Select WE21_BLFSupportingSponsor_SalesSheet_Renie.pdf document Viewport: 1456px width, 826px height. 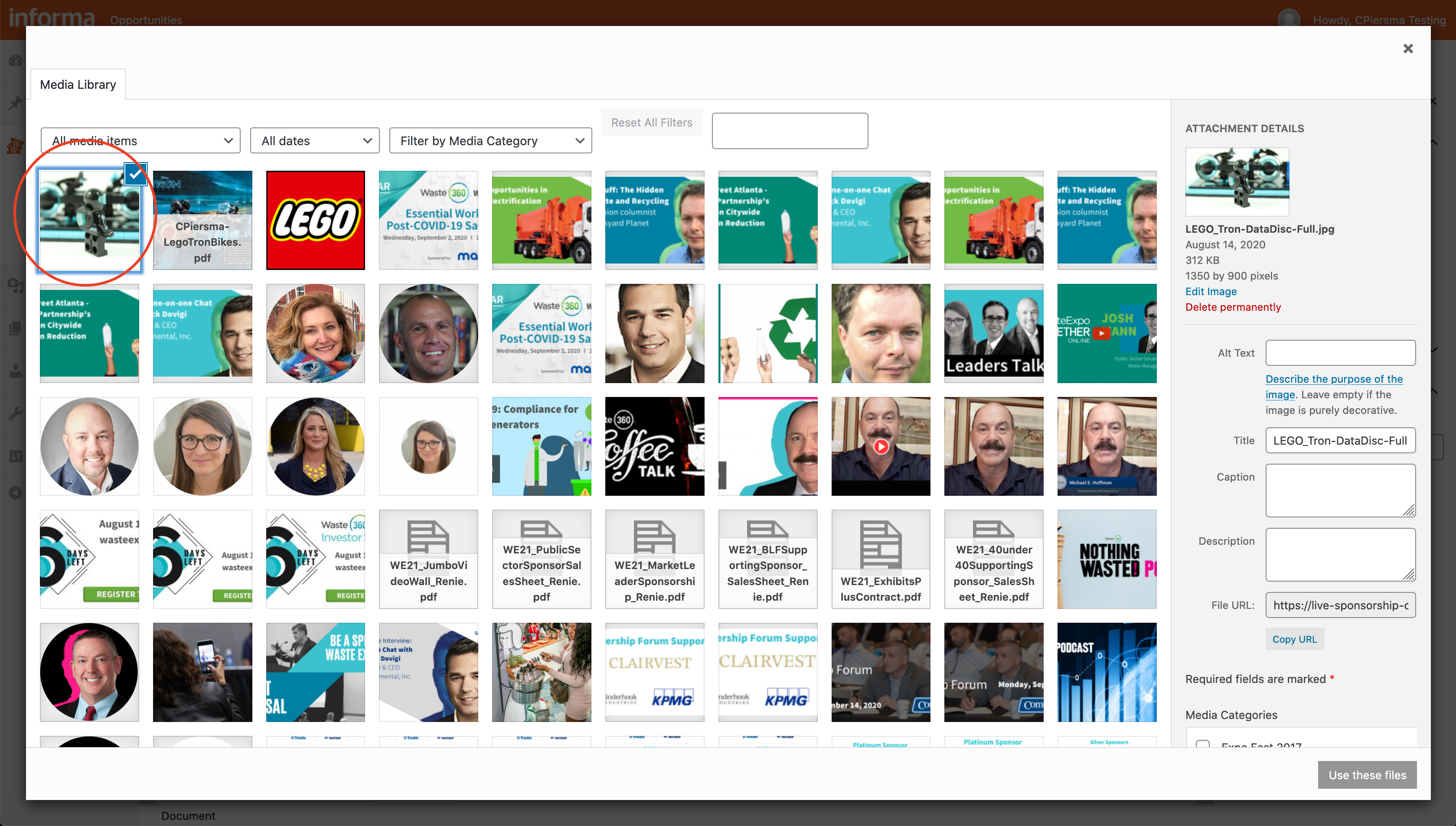(x=767, y=559)
